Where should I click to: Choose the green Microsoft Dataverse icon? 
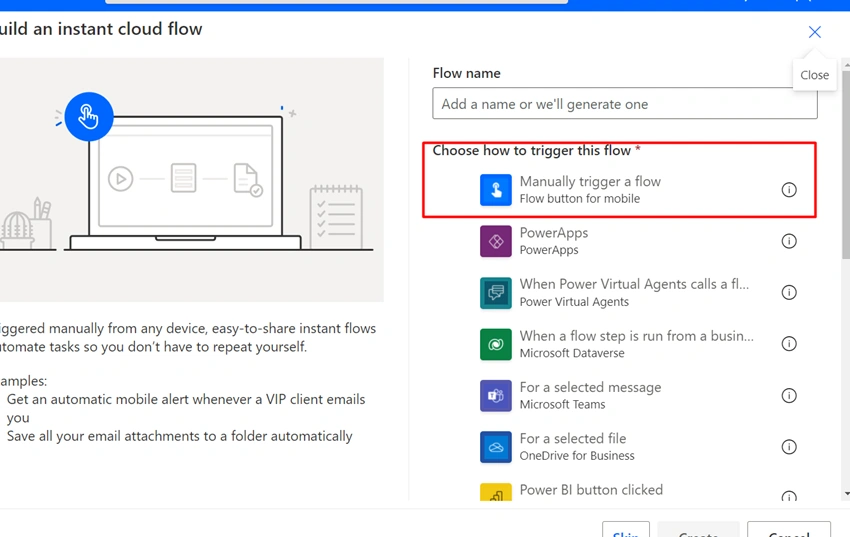(x=495, y=344)
